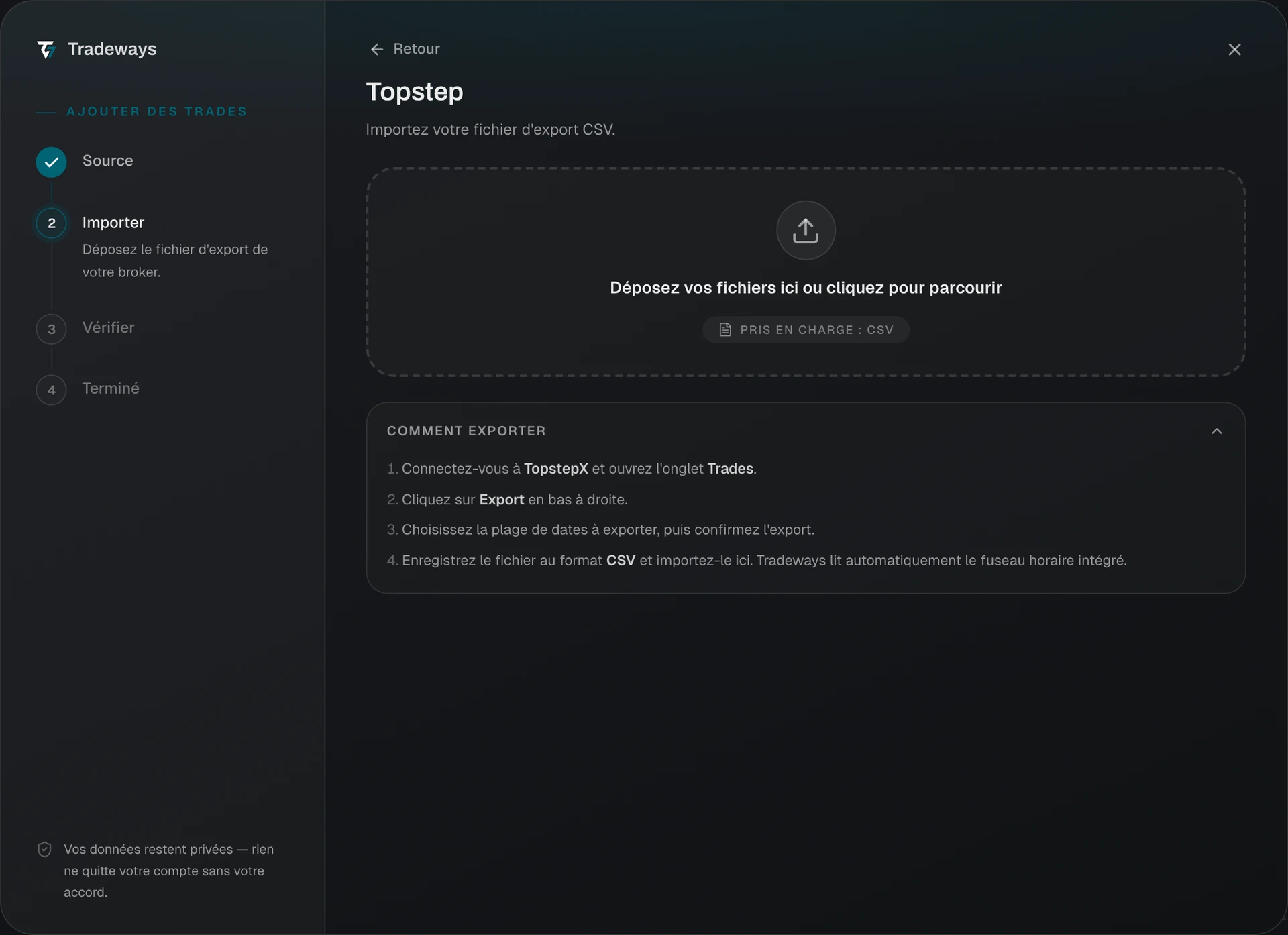Click the upload arrow icon
The height and width of the screenshot is (935, 1288).
(806, 230)
